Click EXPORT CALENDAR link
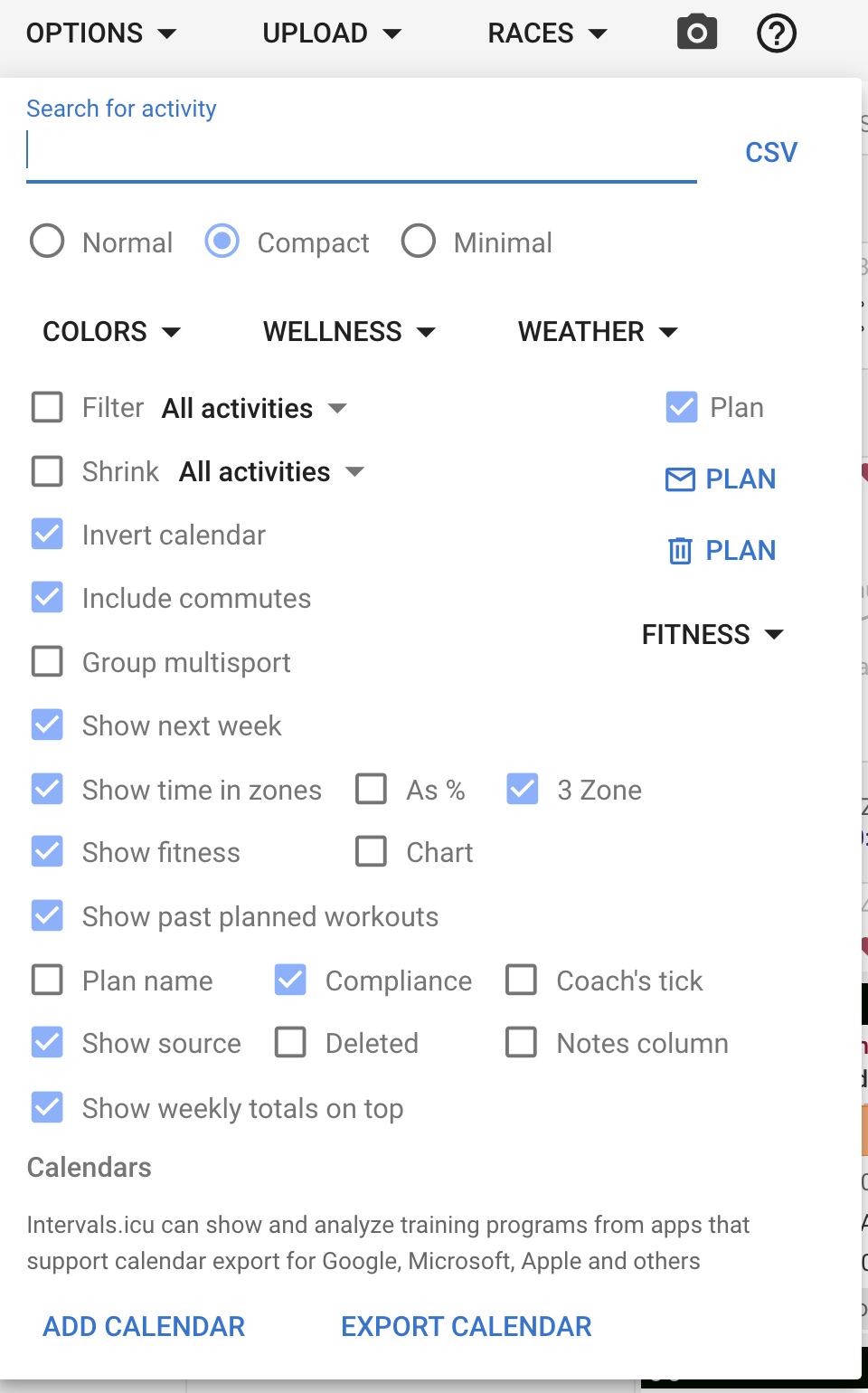The width and height of the screenshot is (868, 1393). tap(467, 1326)
